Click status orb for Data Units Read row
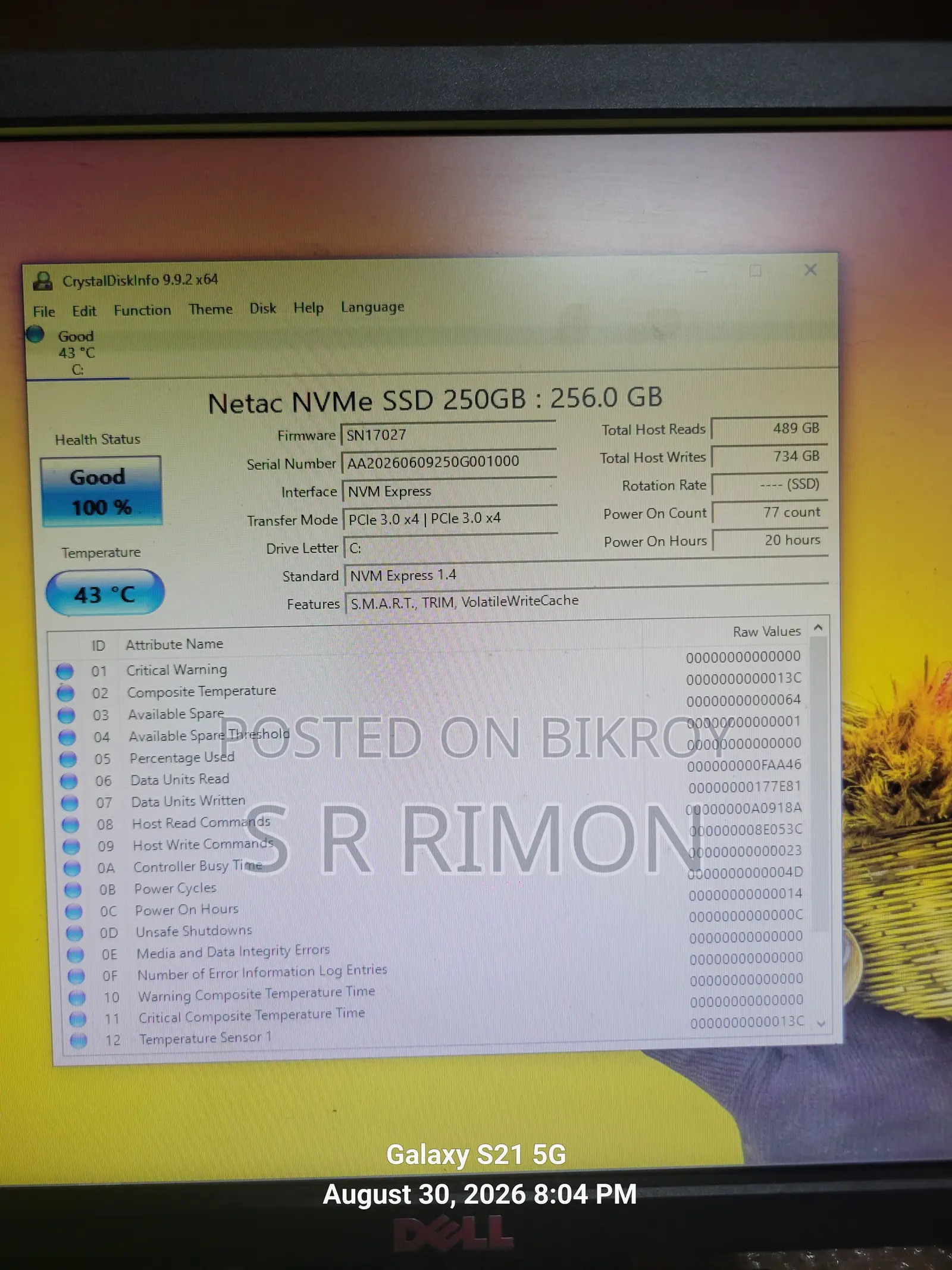 69,781
